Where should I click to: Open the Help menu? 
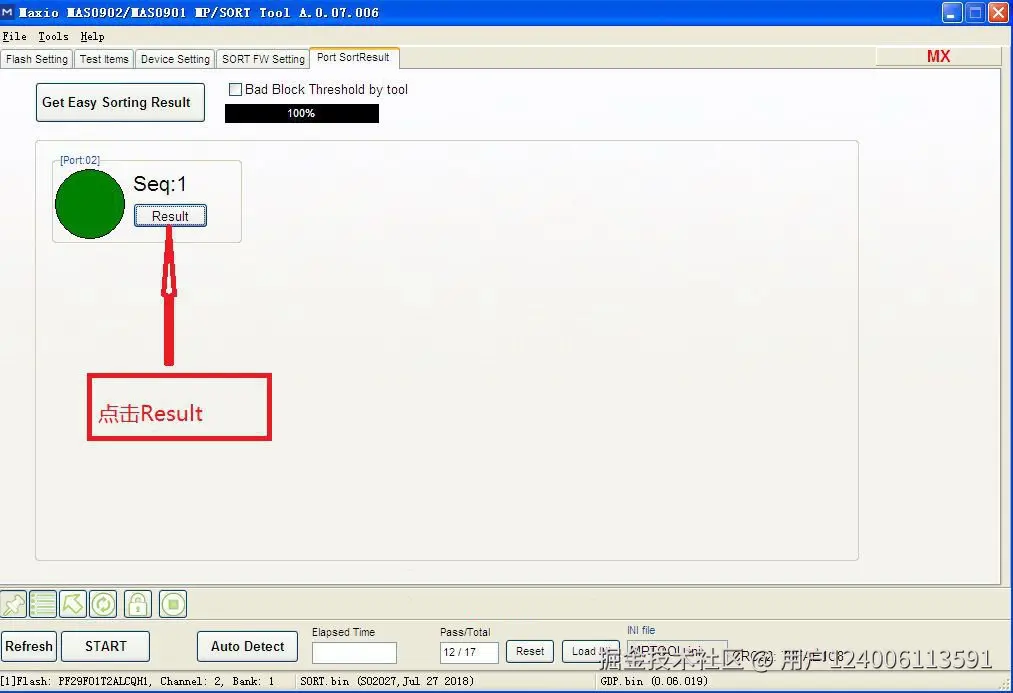coord(92,37)
